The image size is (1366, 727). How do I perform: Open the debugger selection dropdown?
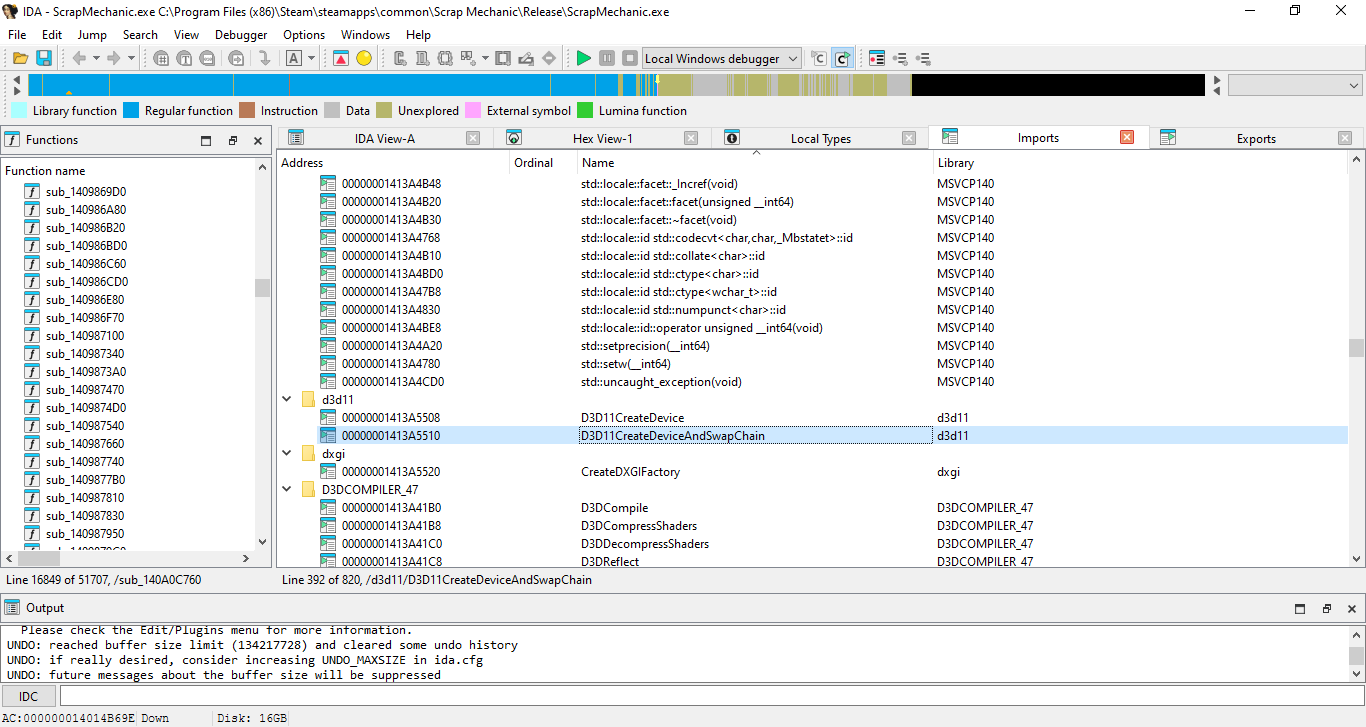pyautogui.click(x=722, y=59)
